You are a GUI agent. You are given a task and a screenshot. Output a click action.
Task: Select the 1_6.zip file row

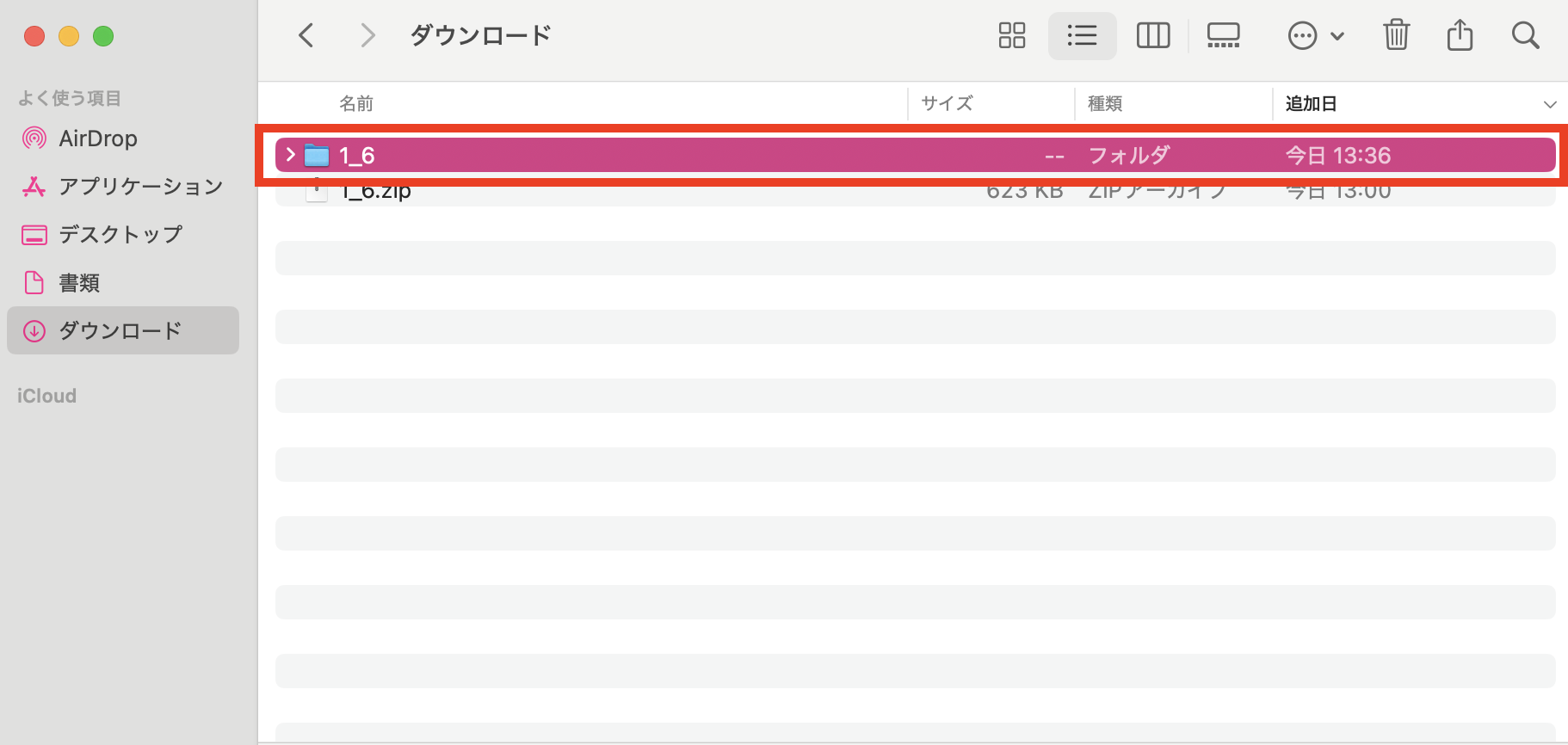point(602,194)
